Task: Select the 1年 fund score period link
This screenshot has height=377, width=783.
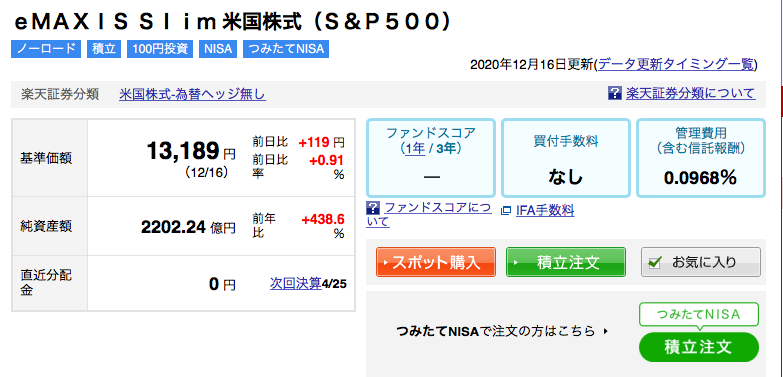Action: tap(415, 149)
